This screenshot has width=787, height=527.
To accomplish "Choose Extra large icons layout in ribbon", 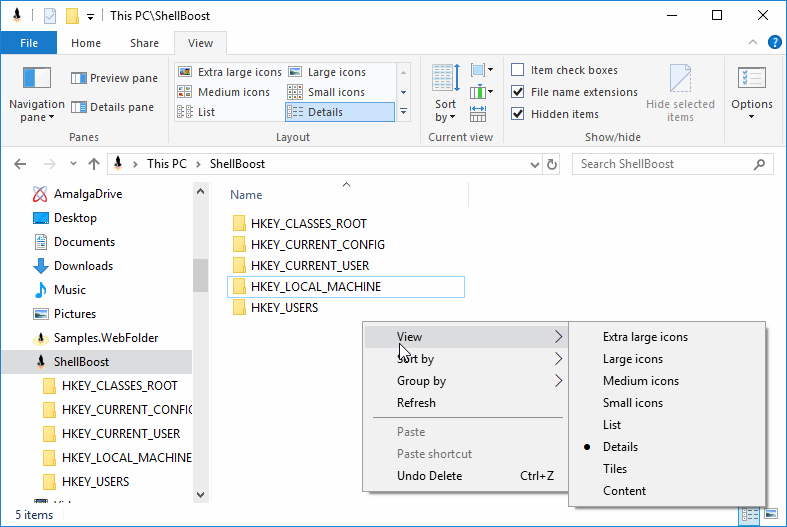I will [230, 72].
